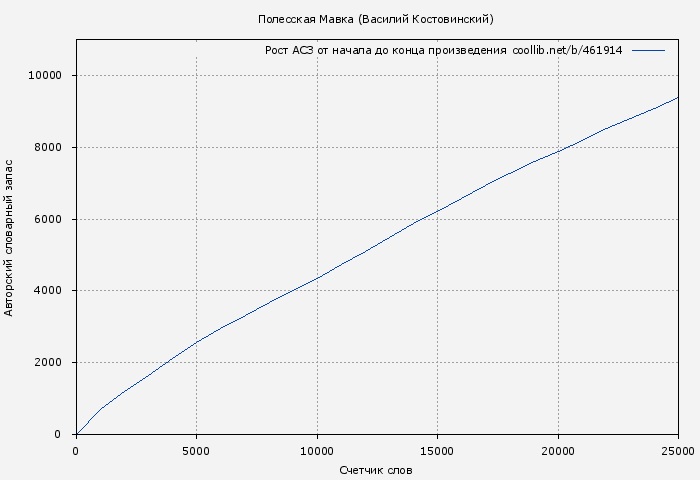Click the X-axis tick label 20000
Viewport: 700px width, 480px height.
click(x=558, y=450)
